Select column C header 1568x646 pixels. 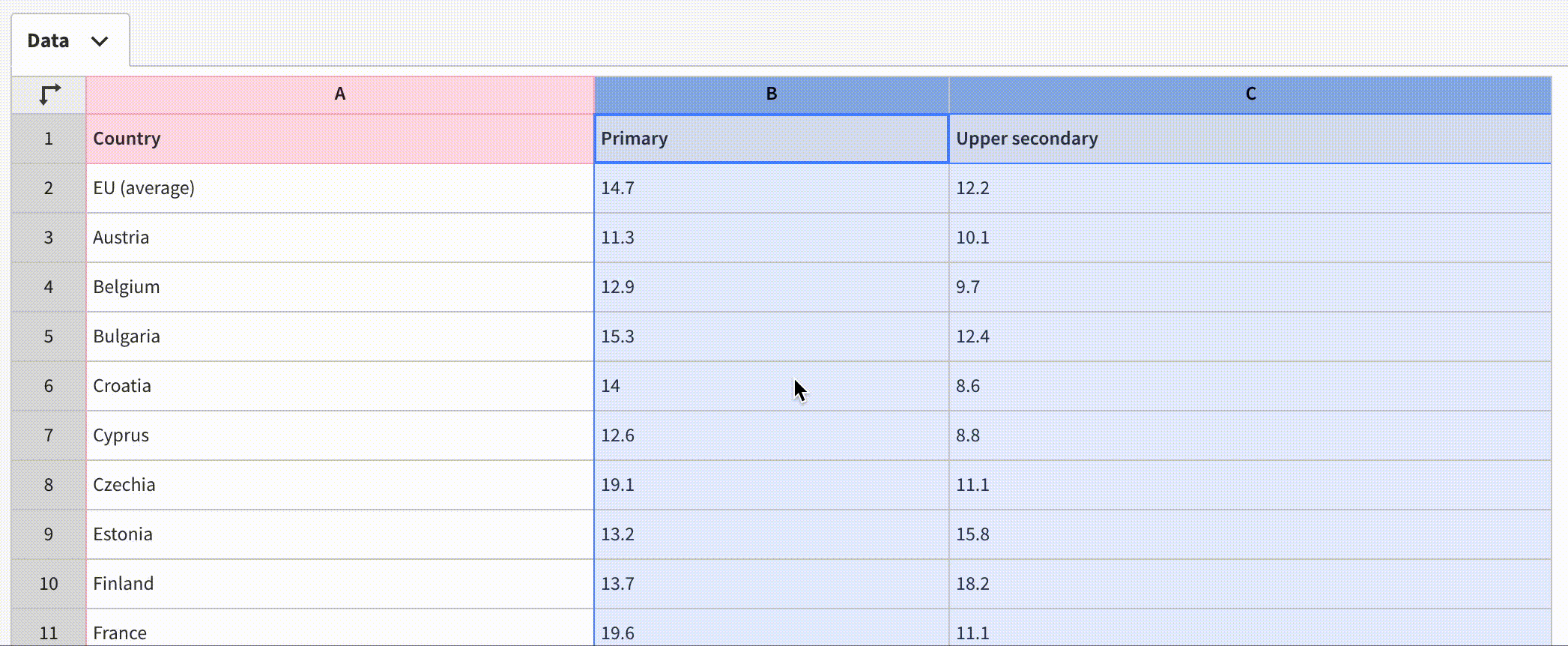click(x=1250, y=94)
